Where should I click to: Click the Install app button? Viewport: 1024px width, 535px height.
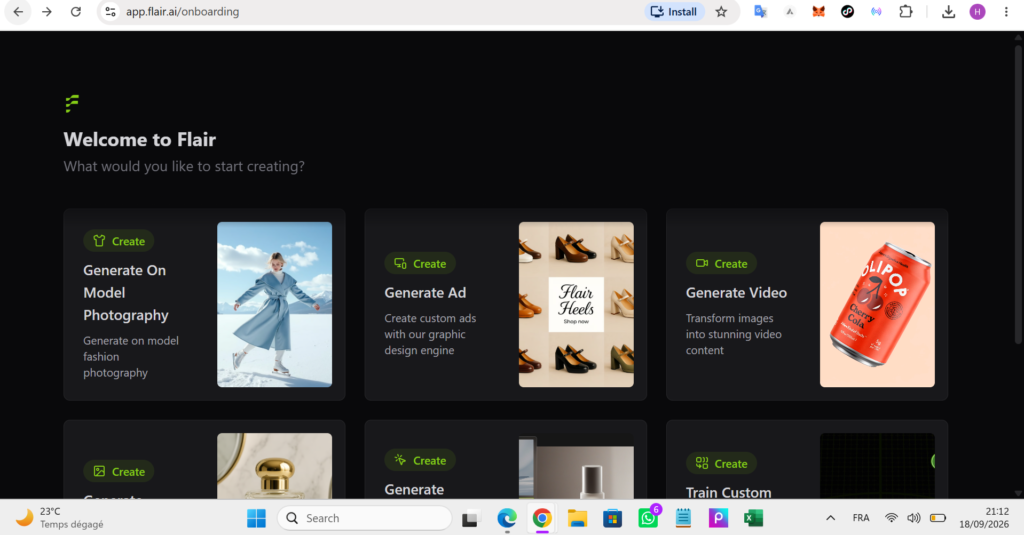(674, 12)
